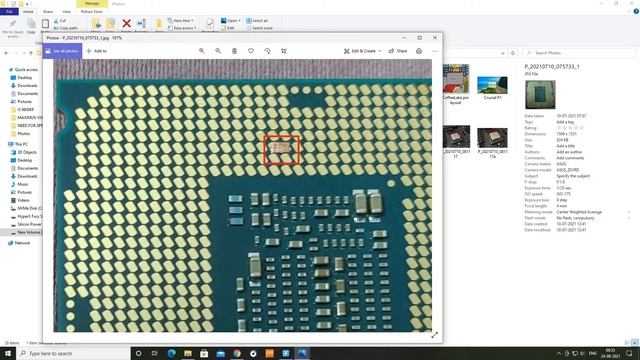This screenshot has height=360, width=640.
Task: Click the Paste icon in Explorer ribbon
Action: pyautogui.click(x=45, y=25)
